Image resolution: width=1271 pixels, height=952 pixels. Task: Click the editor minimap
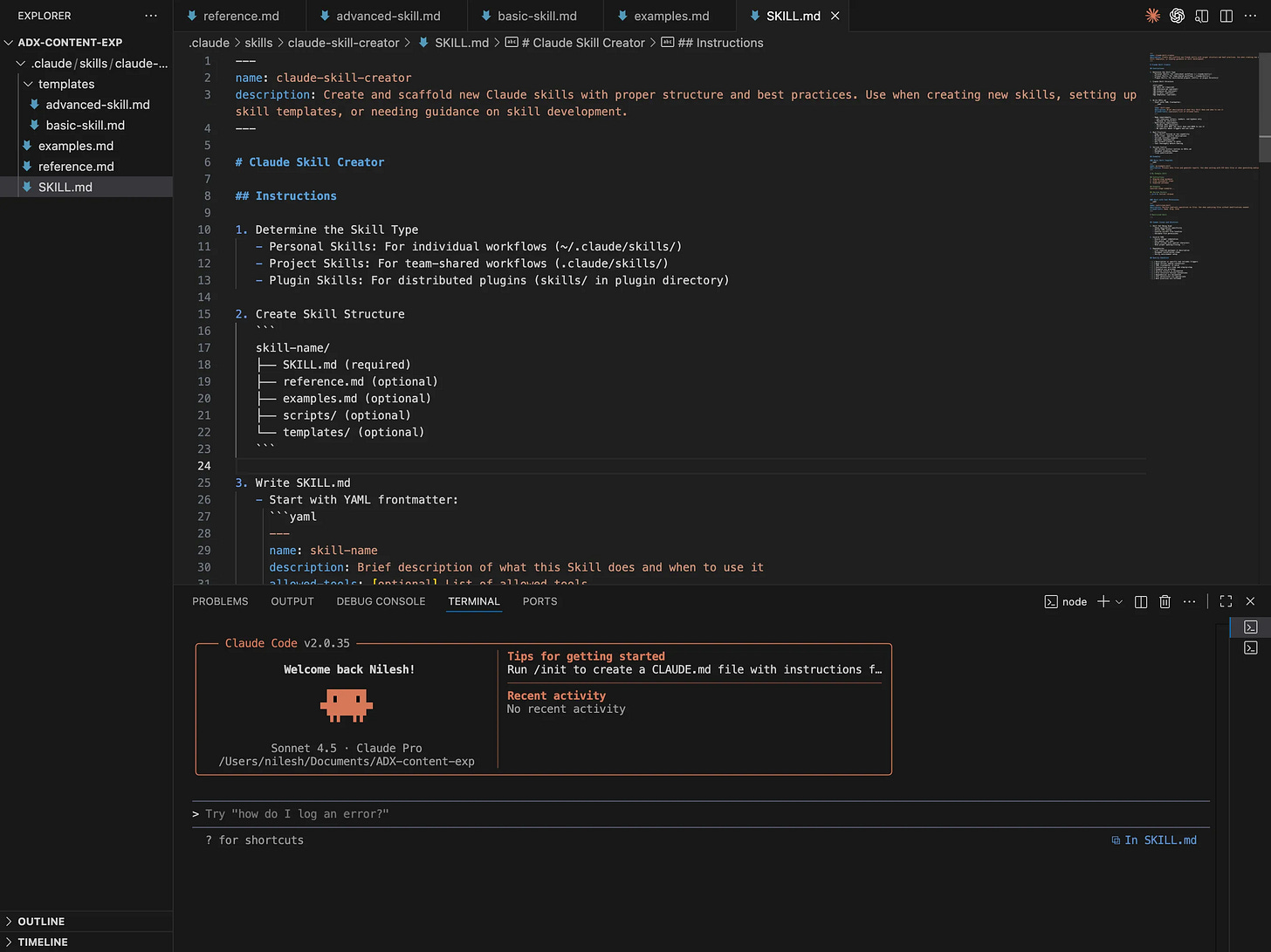click(1203, 166)
